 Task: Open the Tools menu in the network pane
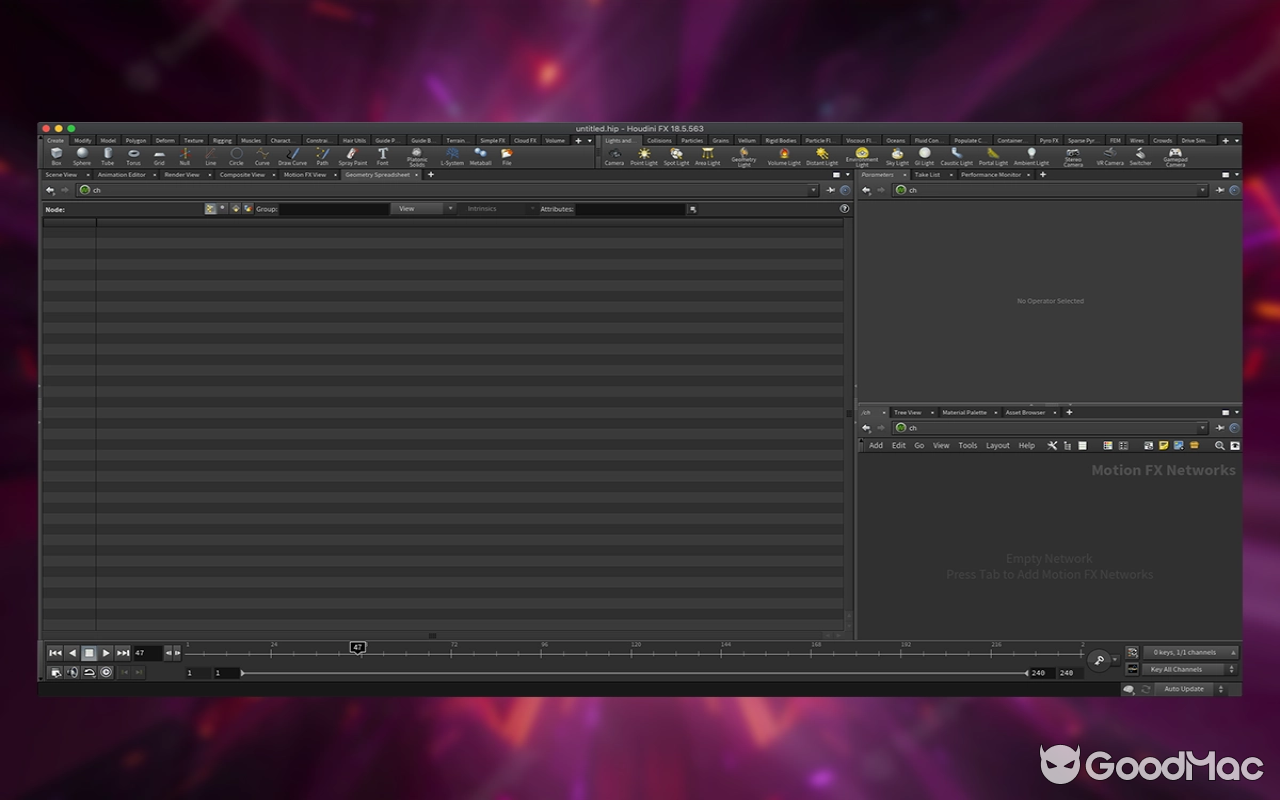[x=967, y=445]
